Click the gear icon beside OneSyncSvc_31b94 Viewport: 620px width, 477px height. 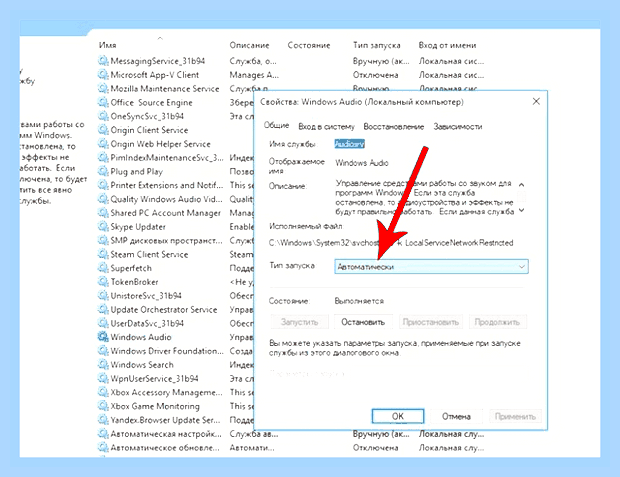pyautogui.click(x=103, y=116)
